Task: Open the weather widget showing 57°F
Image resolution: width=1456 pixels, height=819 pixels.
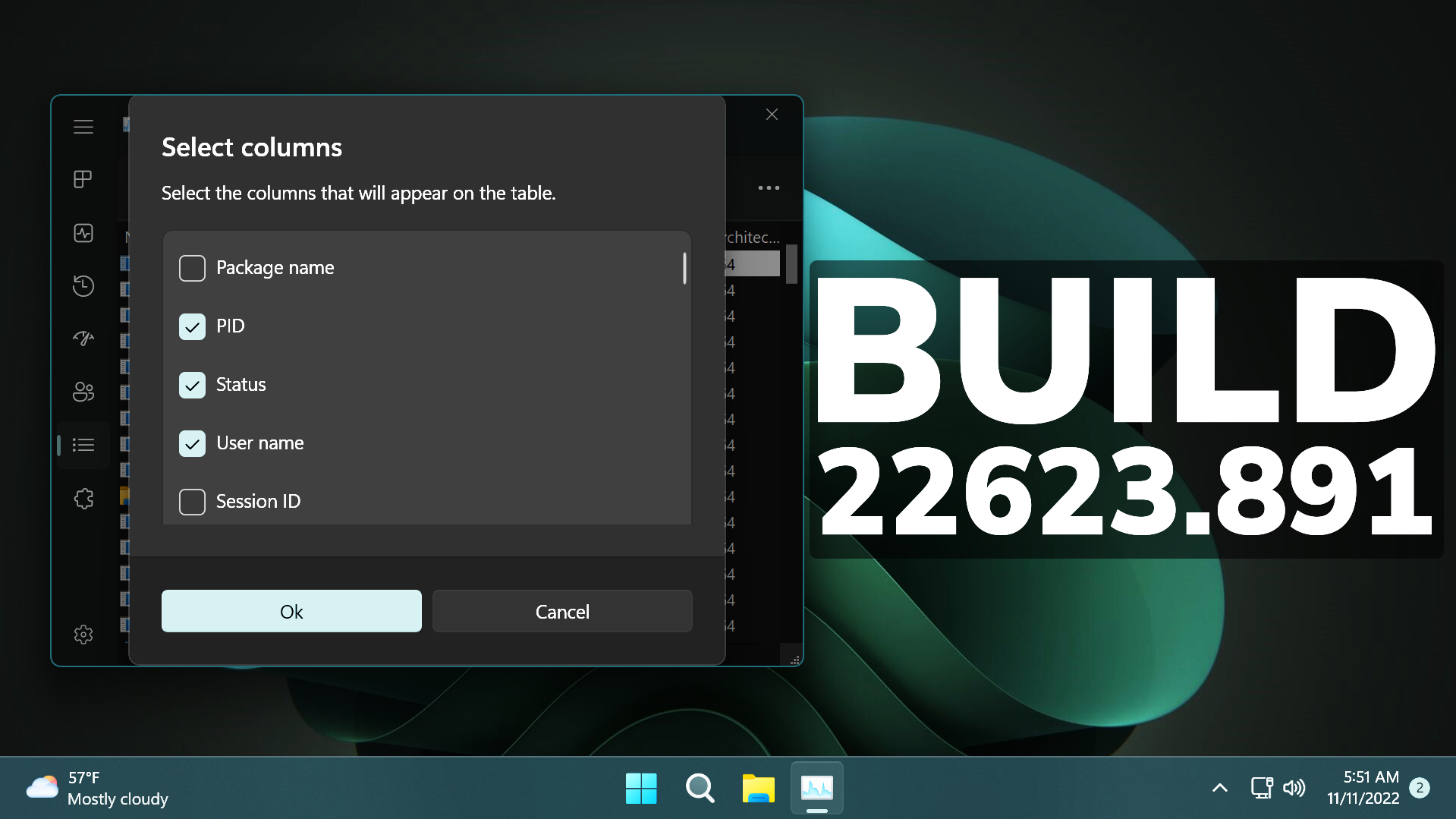Action: [83, 788]
